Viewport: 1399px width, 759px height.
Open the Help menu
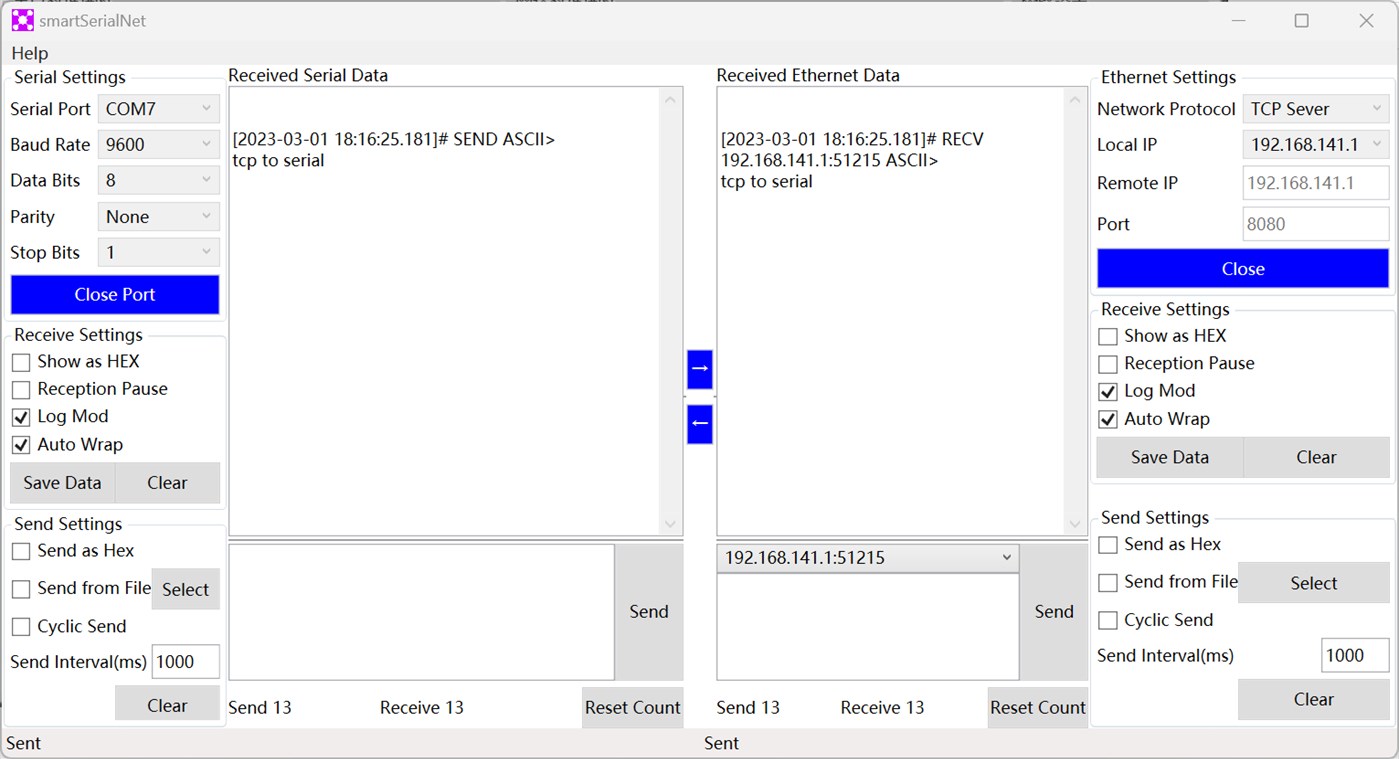(29, 53)
